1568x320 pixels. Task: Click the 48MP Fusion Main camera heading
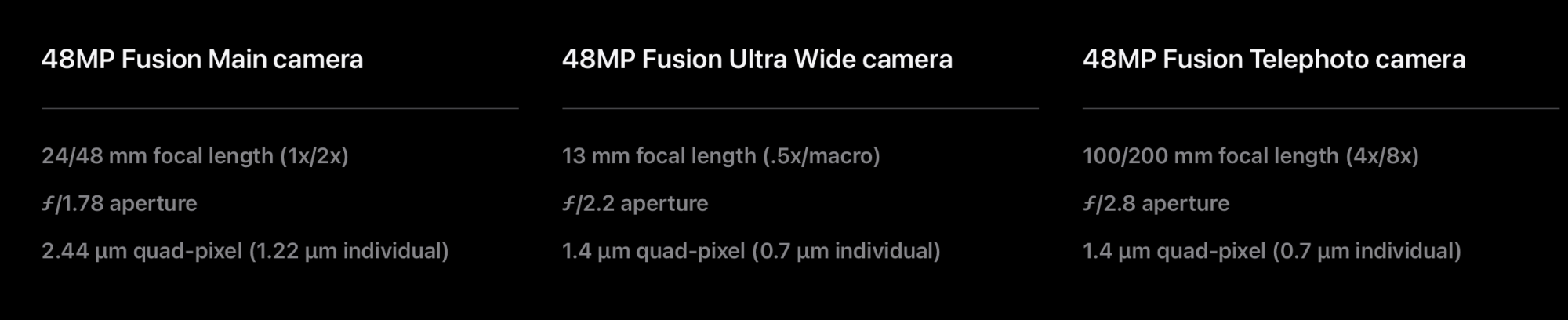tap(202, 60)
